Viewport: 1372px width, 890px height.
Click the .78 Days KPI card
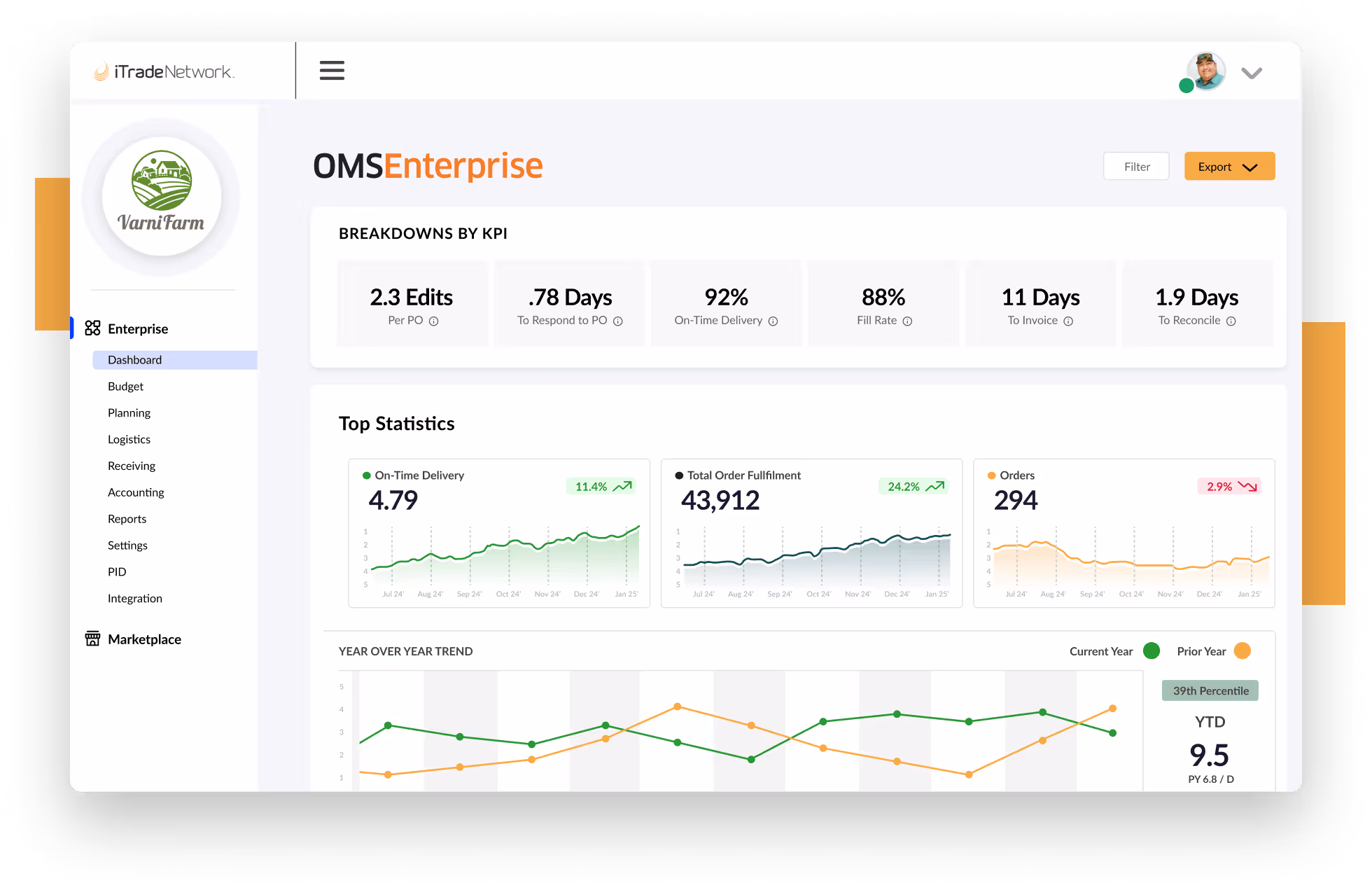[x=569, y=304]
